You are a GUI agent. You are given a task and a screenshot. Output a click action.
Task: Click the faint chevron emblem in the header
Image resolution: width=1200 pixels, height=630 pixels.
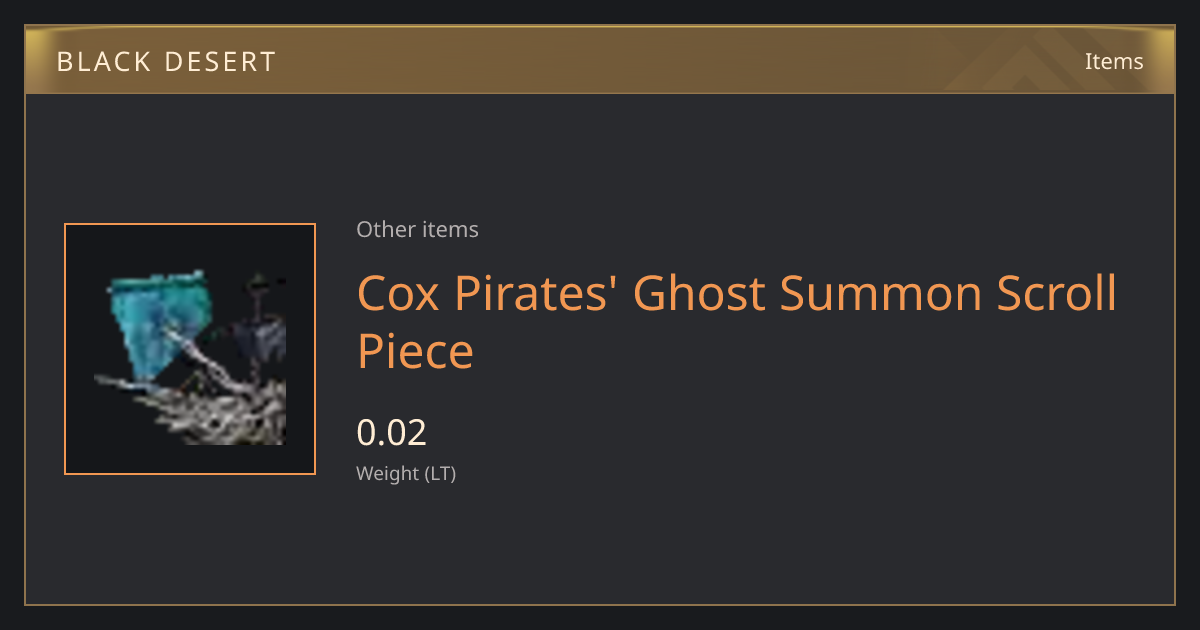1040,62
